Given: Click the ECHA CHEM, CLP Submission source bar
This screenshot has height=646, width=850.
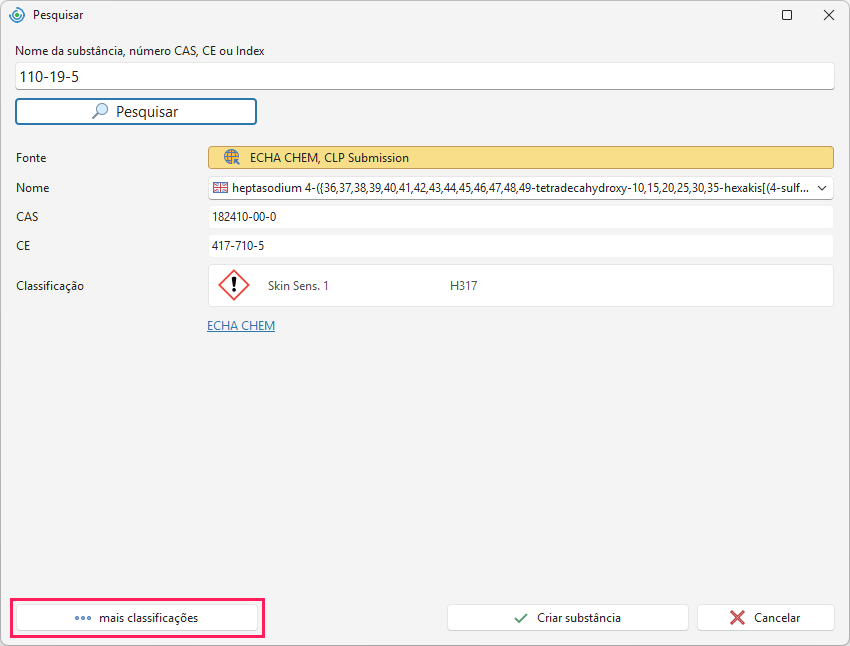Looking at the screenshot, I should [x=520, y=158].
